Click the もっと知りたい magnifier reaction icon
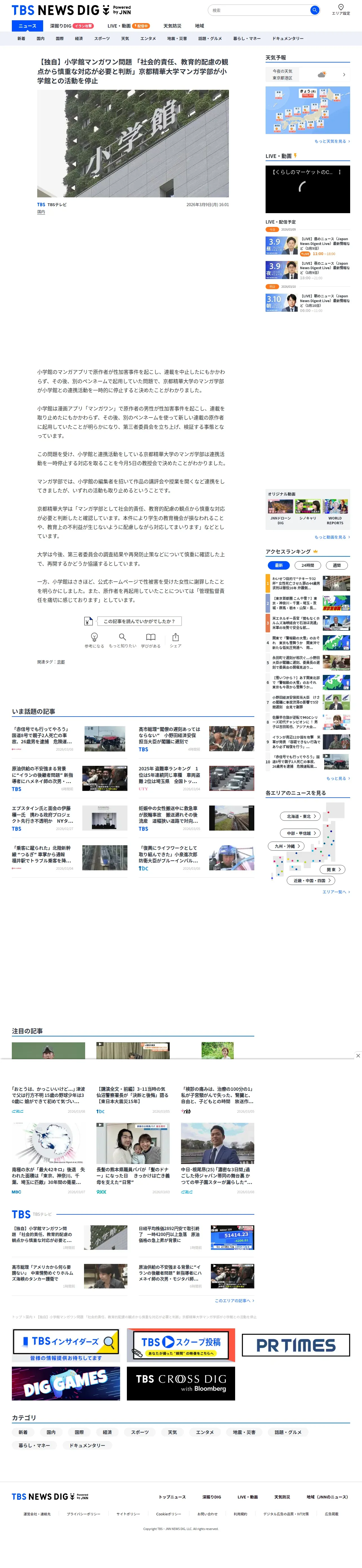The image size is (362, 1568). click(122, 637)
